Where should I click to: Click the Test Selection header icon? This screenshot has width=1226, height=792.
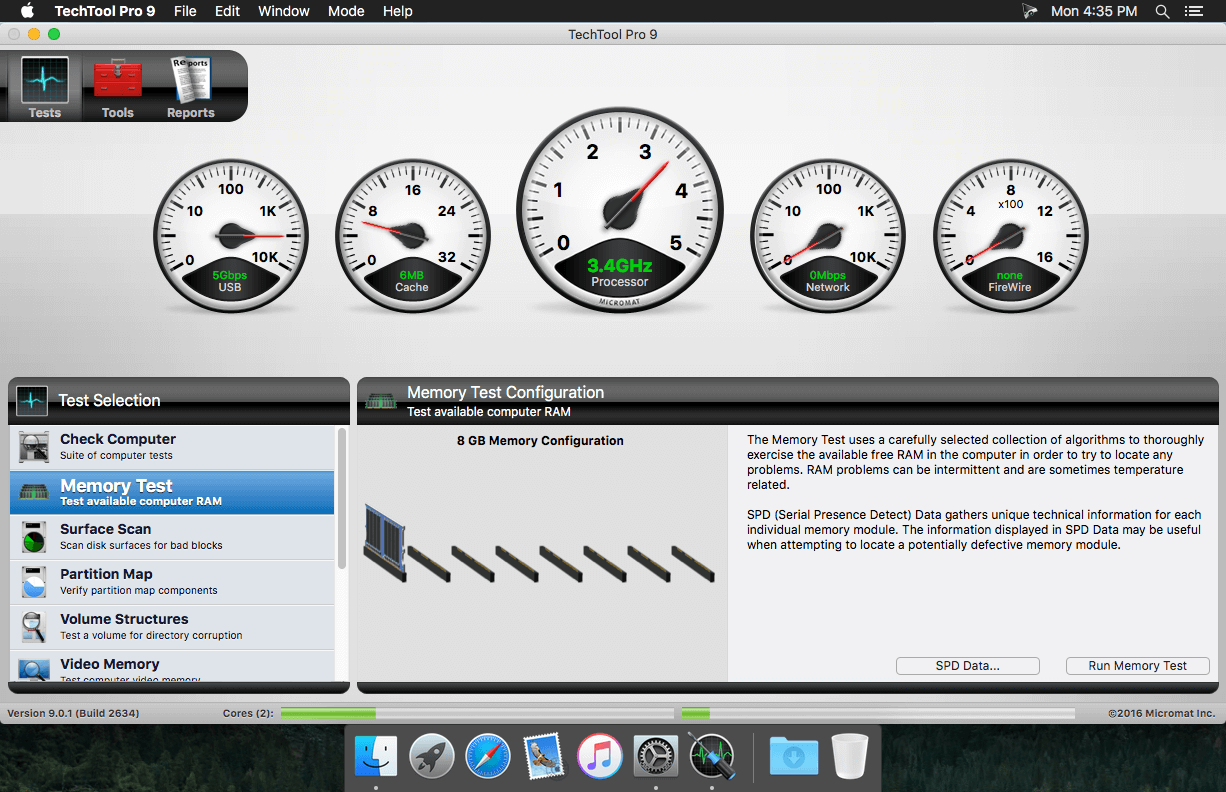click(x=32, y=400)
